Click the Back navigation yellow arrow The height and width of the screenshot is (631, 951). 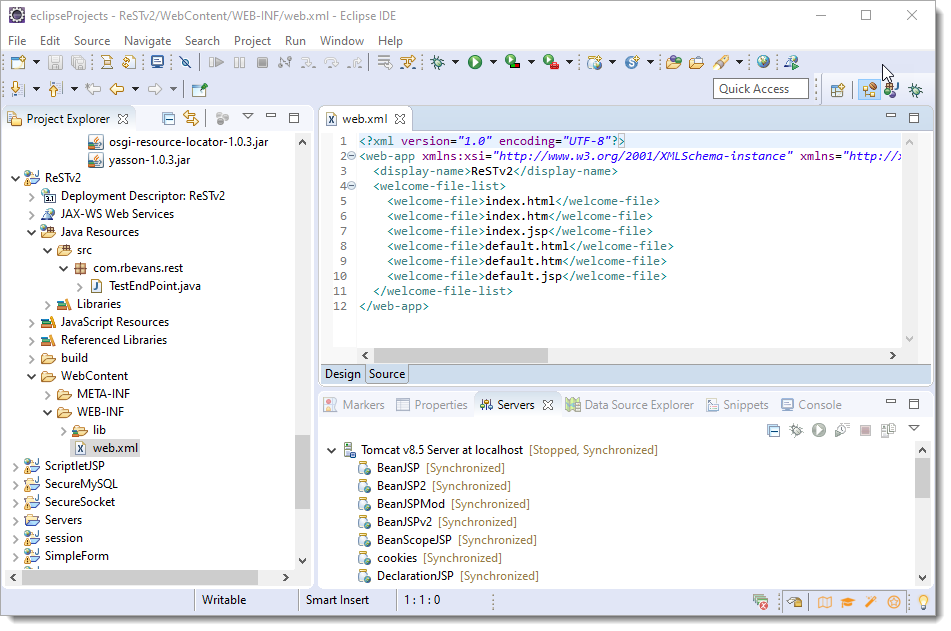116,89
